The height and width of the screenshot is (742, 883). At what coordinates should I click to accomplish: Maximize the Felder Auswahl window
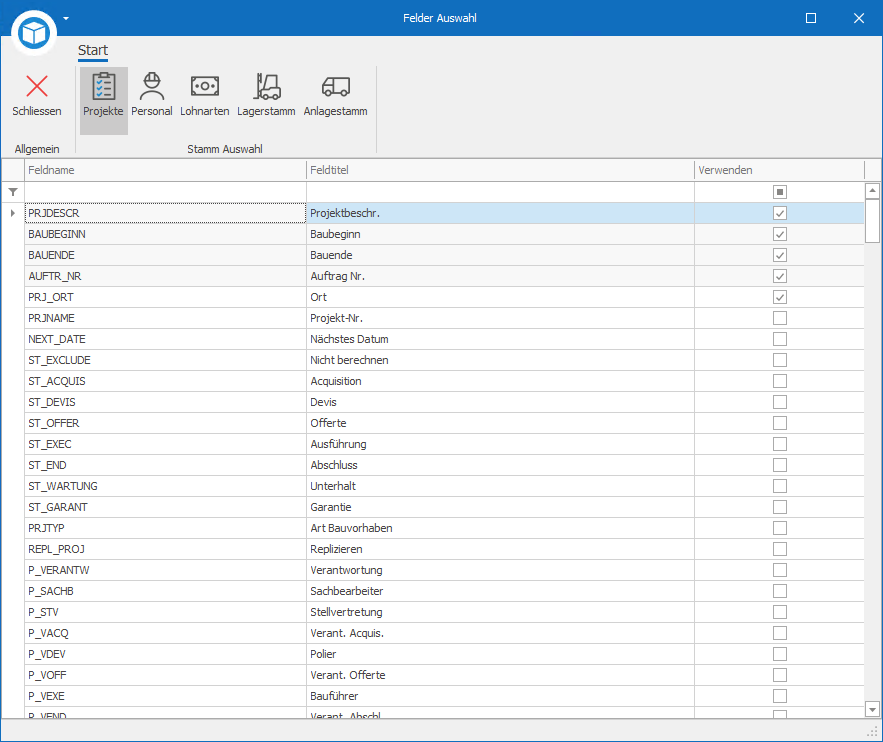point(811,18)
